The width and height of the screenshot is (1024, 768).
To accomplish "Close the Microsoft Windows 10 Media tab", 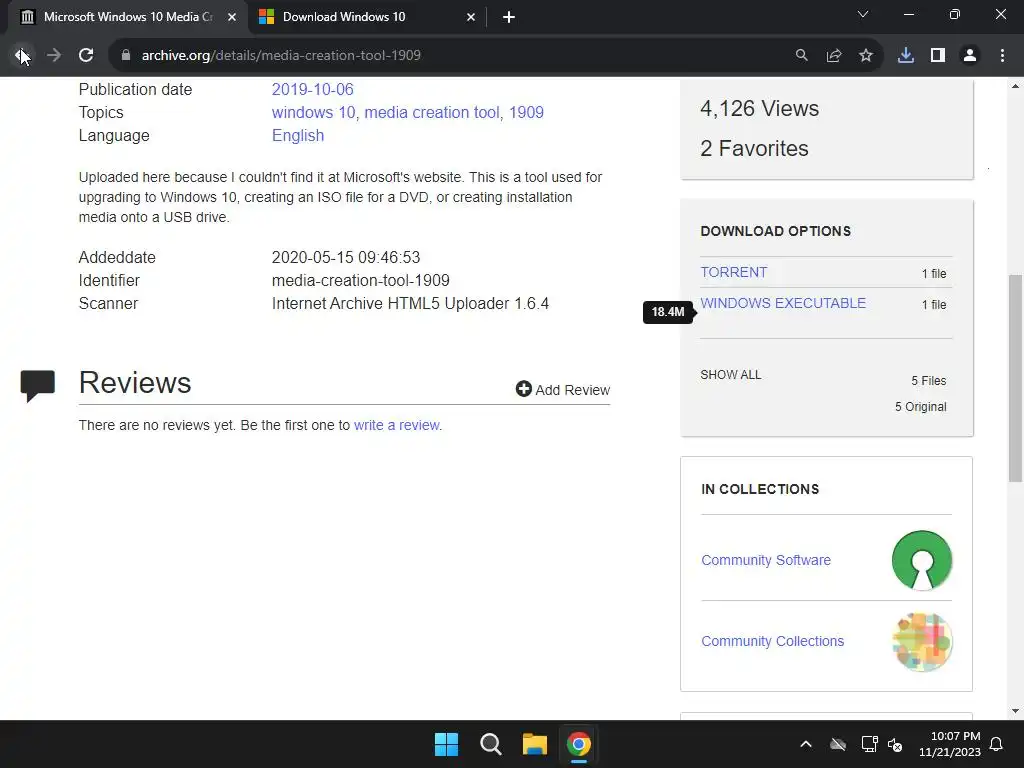I will click(232, 17).
